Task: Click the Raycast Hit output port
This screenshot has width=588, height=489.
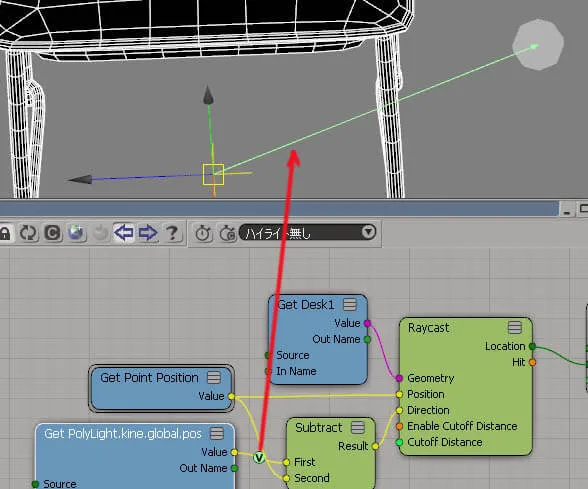Action: point(532,362)
